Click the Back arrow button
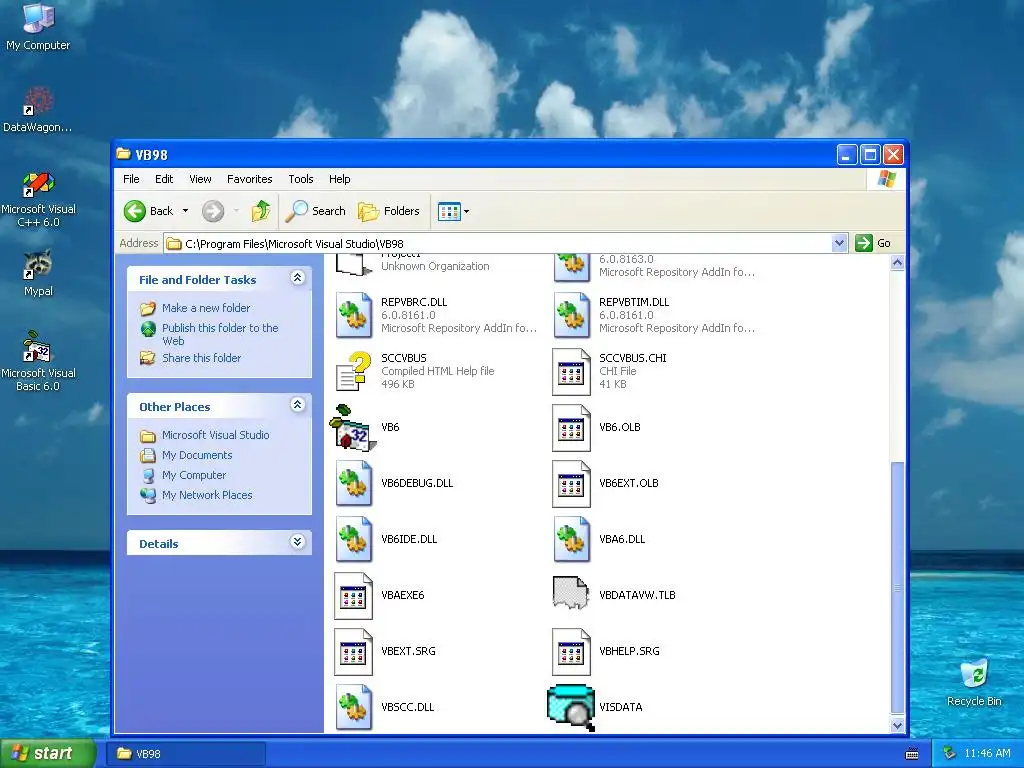The height and width of the screenshot is (768, 1024). point(149,211)
